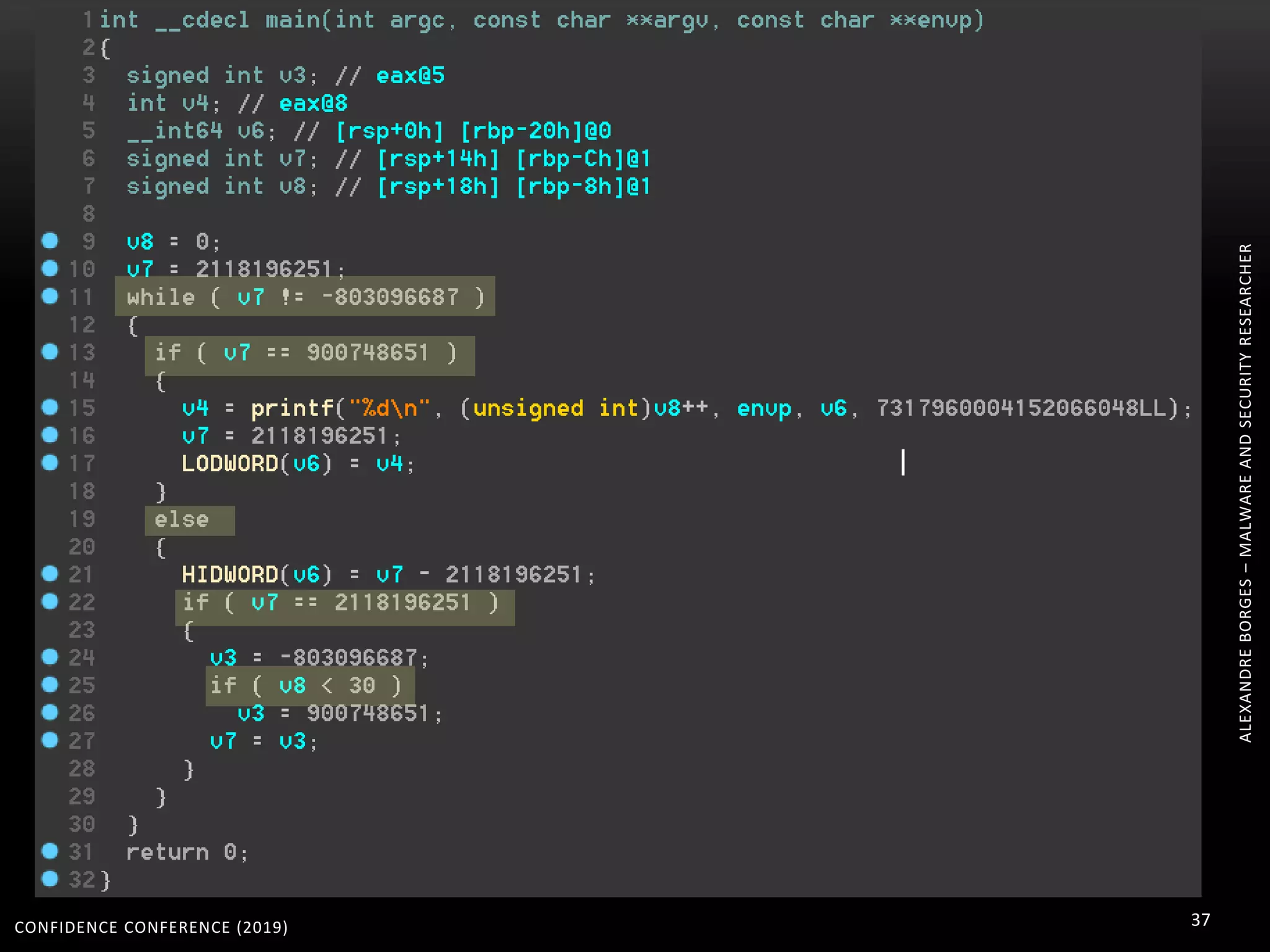The width and height of the screenshot is (1270, 952).
Task: Click the [rsp+18h] [rbp-8h]@1 comment
Action: pyautogui.click(x=514, y=187)
